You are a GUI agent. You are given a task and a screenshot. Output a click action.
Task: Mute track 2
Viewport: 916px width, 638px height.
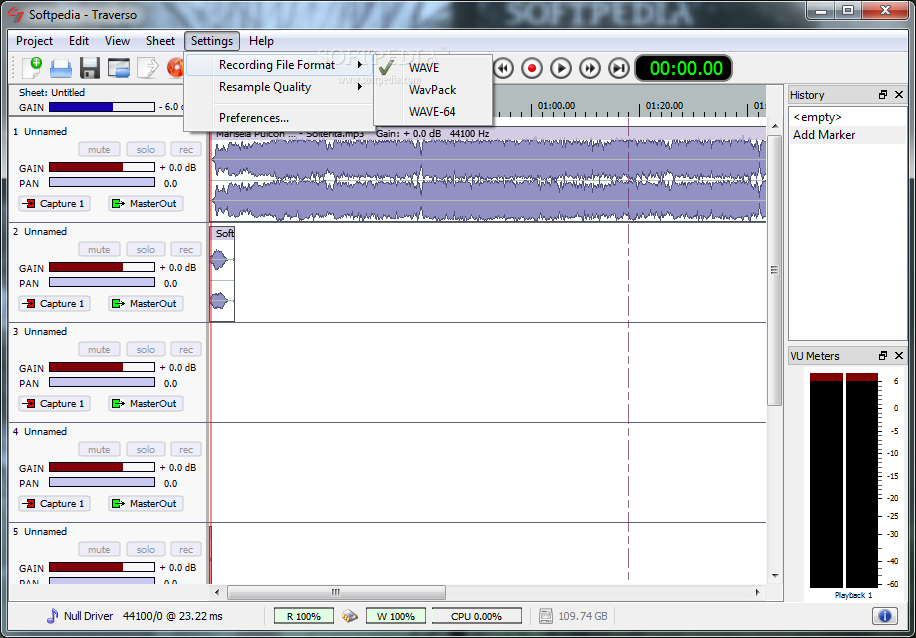click(x=99, y=249)
